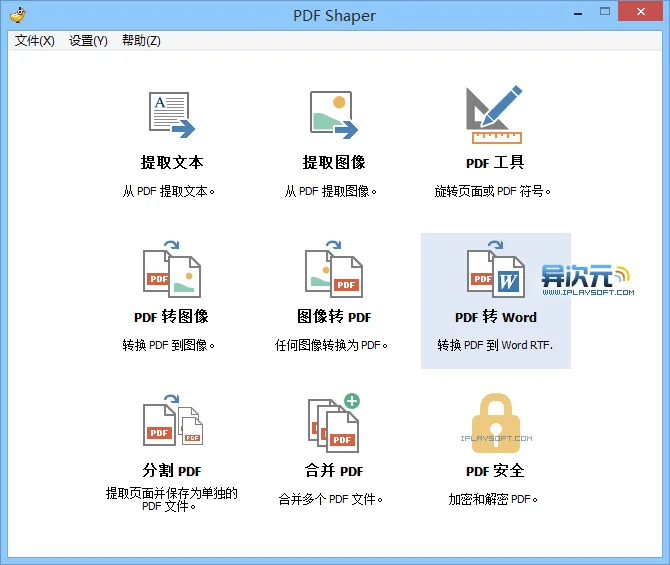Click the 合并 PDF merge icon

(334, 423)
